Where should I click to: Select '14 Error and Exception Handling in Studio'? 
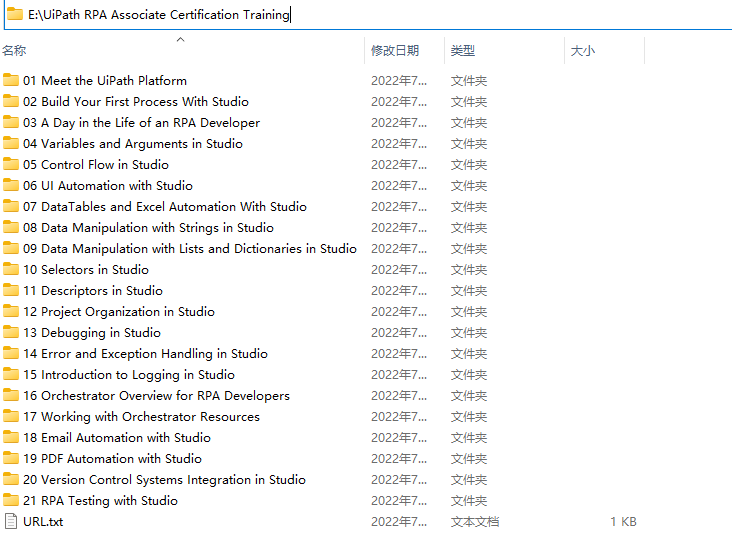pos(146,353)
